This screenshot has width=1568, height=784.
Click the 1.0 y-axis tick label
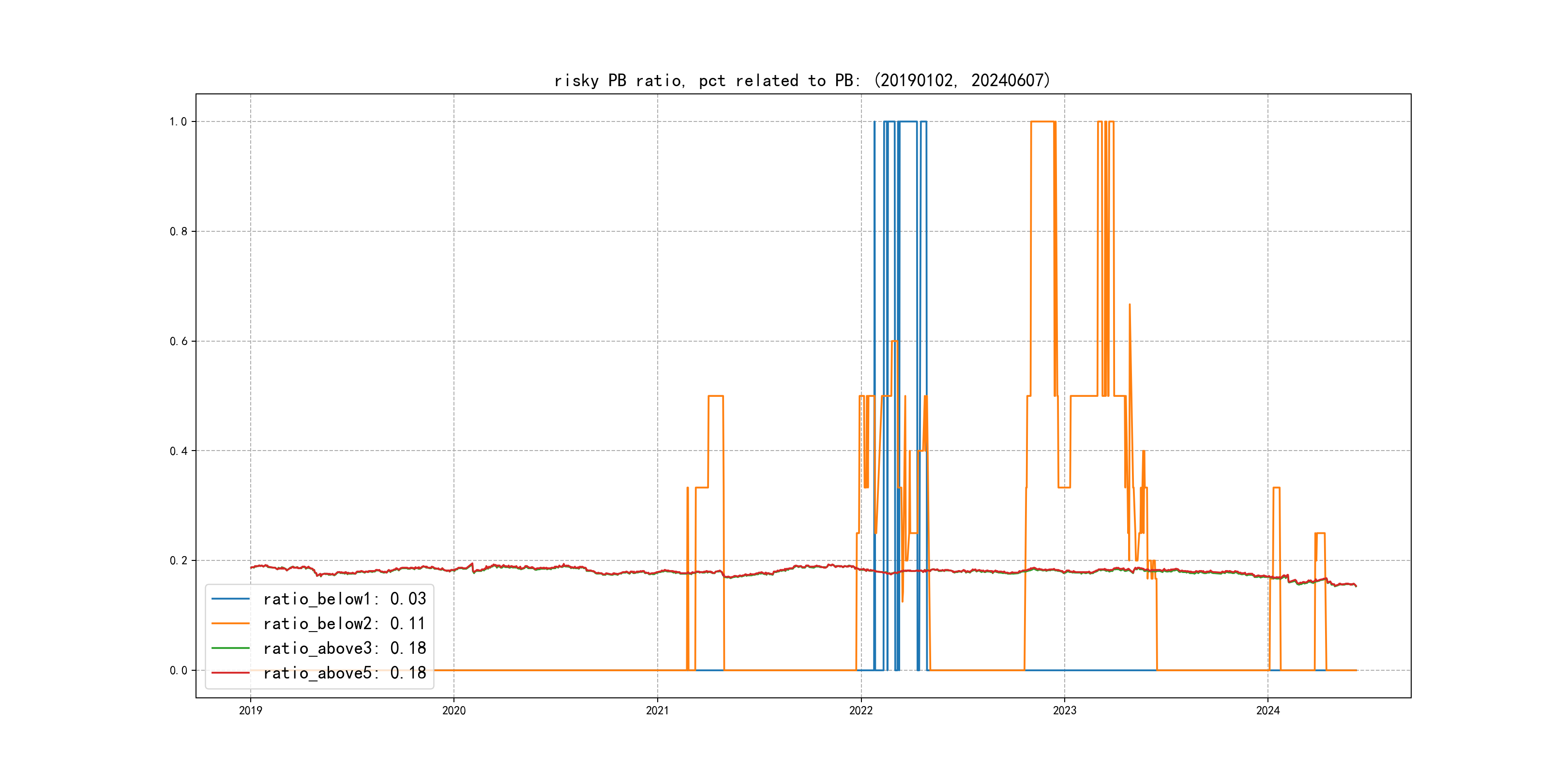click(179, 122)
